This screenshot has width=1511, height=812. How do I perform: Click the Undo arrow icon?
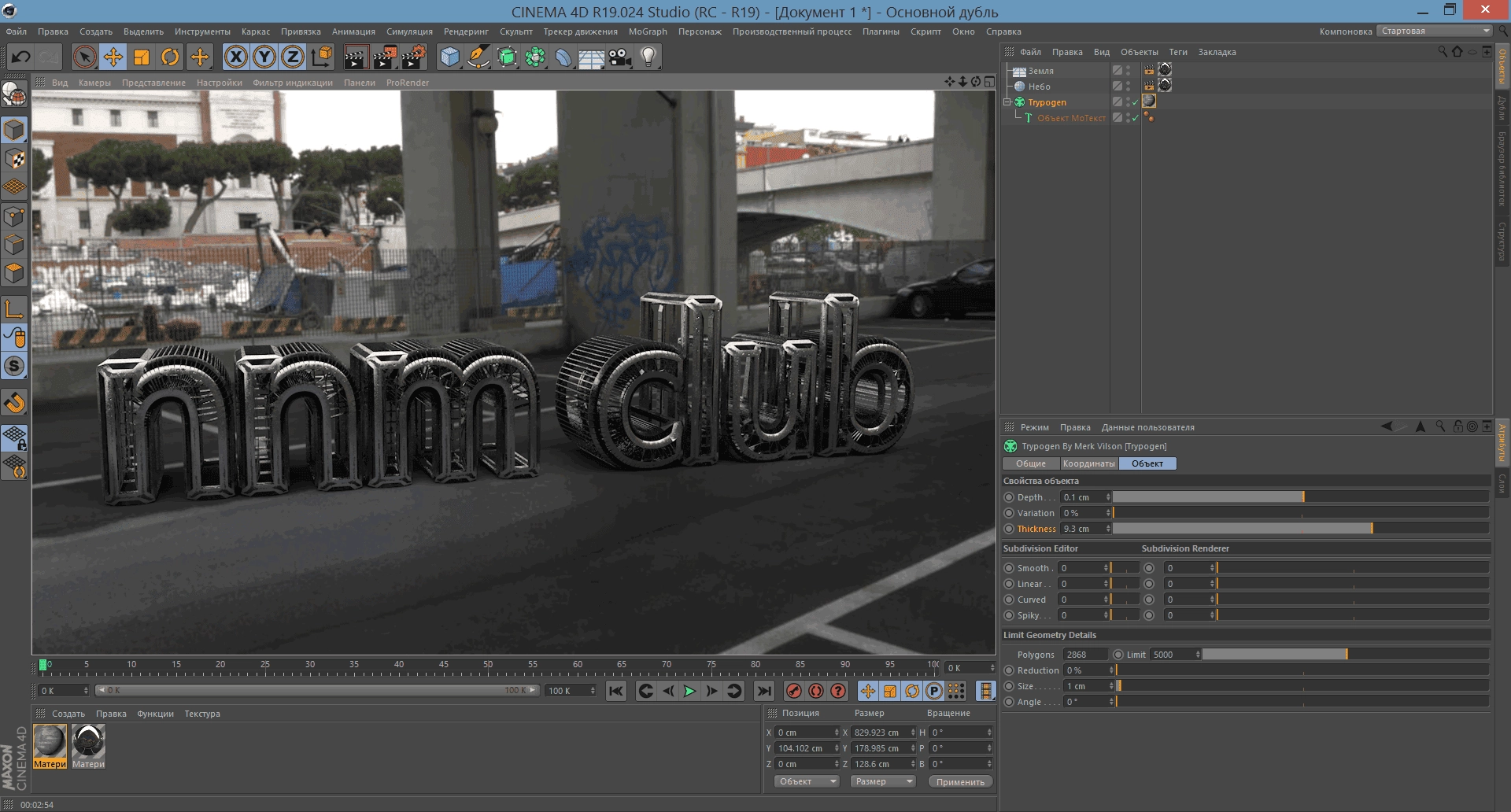coord(21,57)
